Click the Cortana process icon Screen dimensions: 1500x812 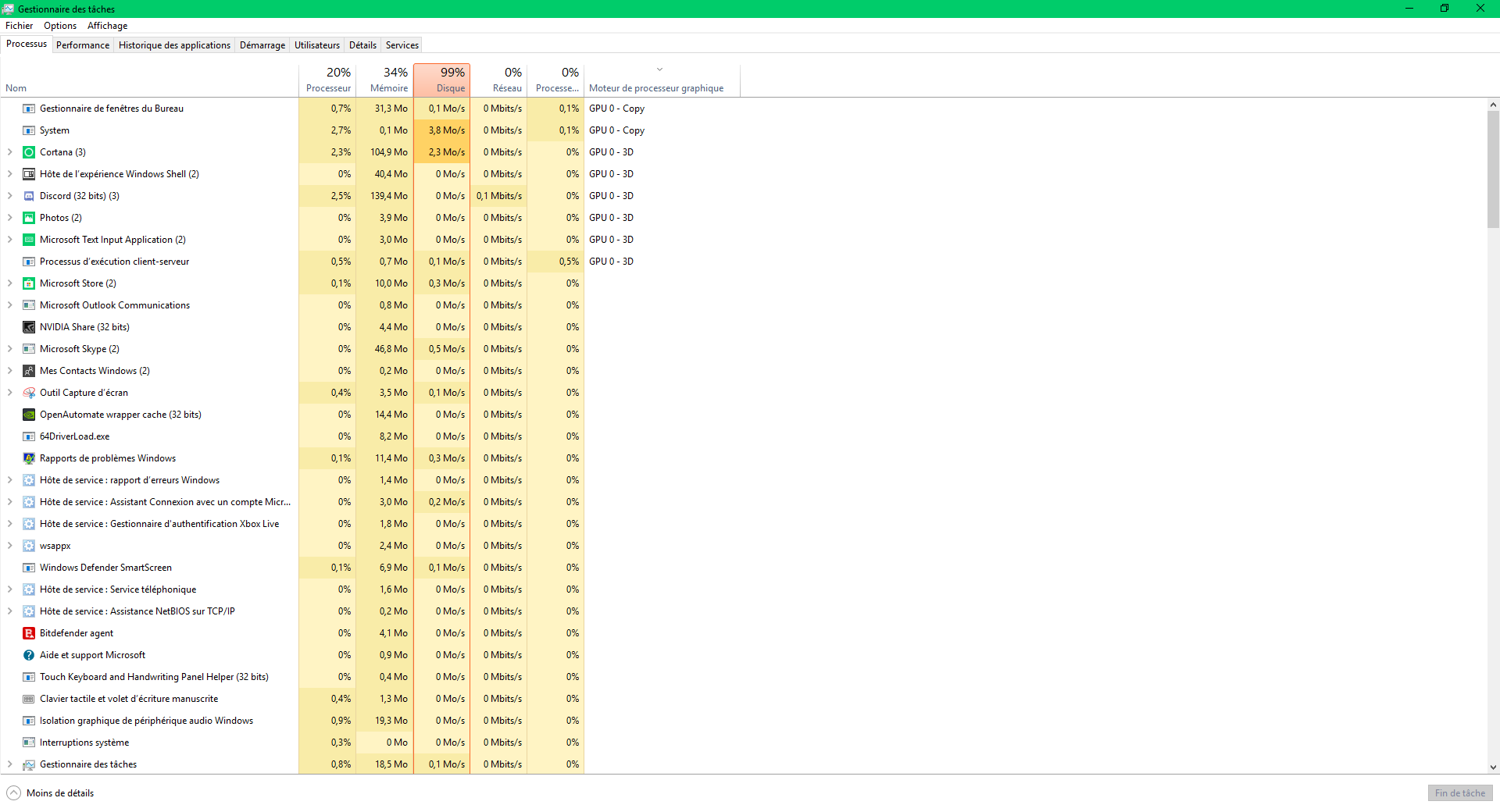pos(29,152)
